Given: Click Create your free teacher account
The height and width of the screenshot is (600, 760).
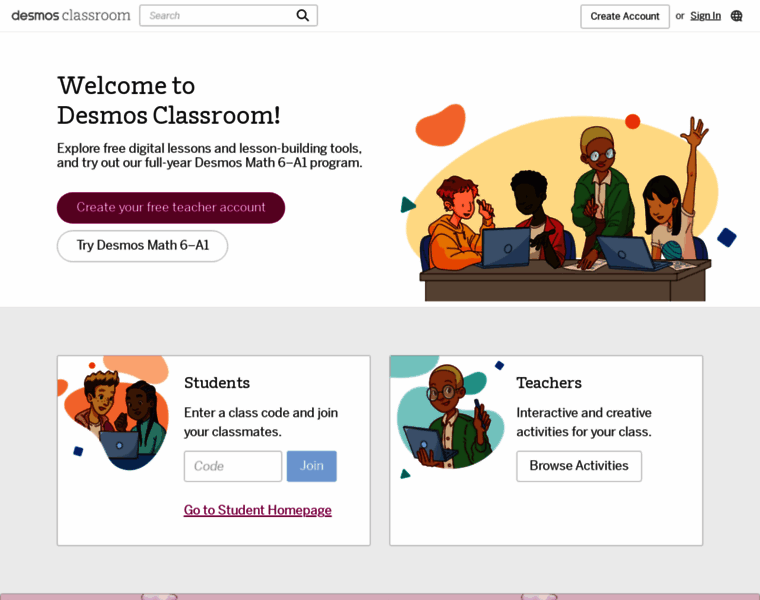Looking at the screenshot, I should click(171, 207).
